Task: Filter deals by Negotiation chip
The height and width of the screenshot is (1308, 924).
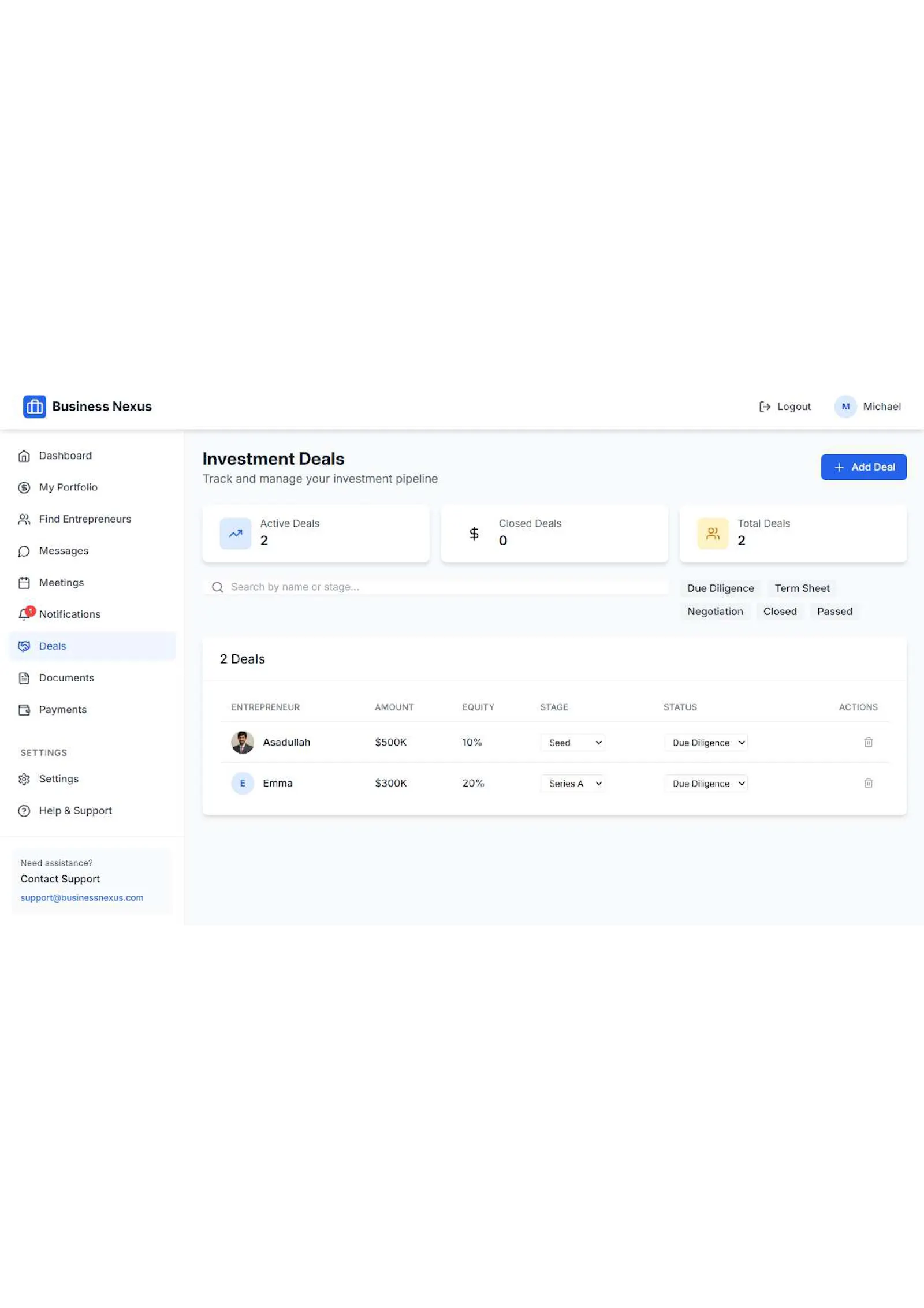Action: pos(715,611)
